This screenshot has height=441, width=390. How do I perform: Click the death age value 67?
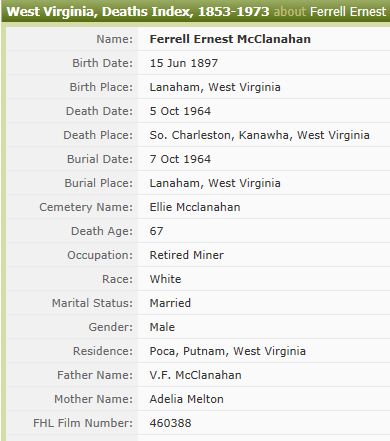[156, 231]
